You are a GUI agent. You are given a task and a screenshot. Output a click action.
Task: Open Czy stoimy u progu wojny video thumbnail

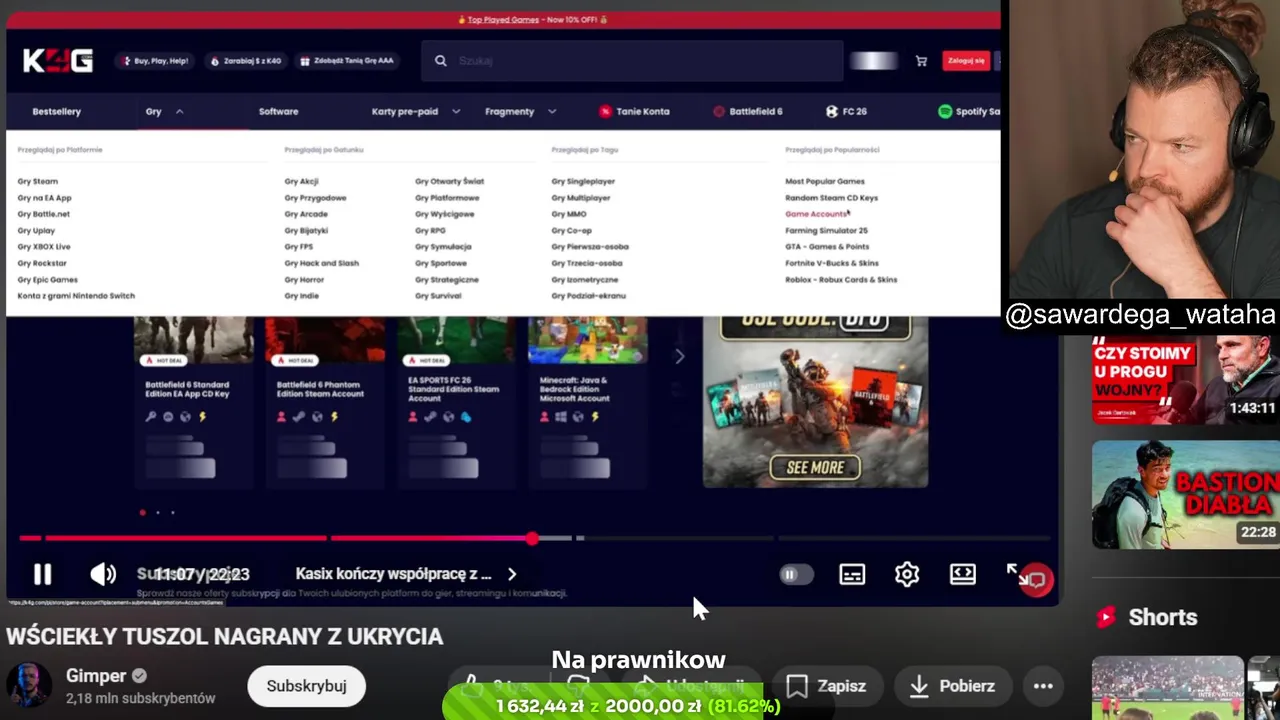pyautogui.click(x=1185, y=379)
